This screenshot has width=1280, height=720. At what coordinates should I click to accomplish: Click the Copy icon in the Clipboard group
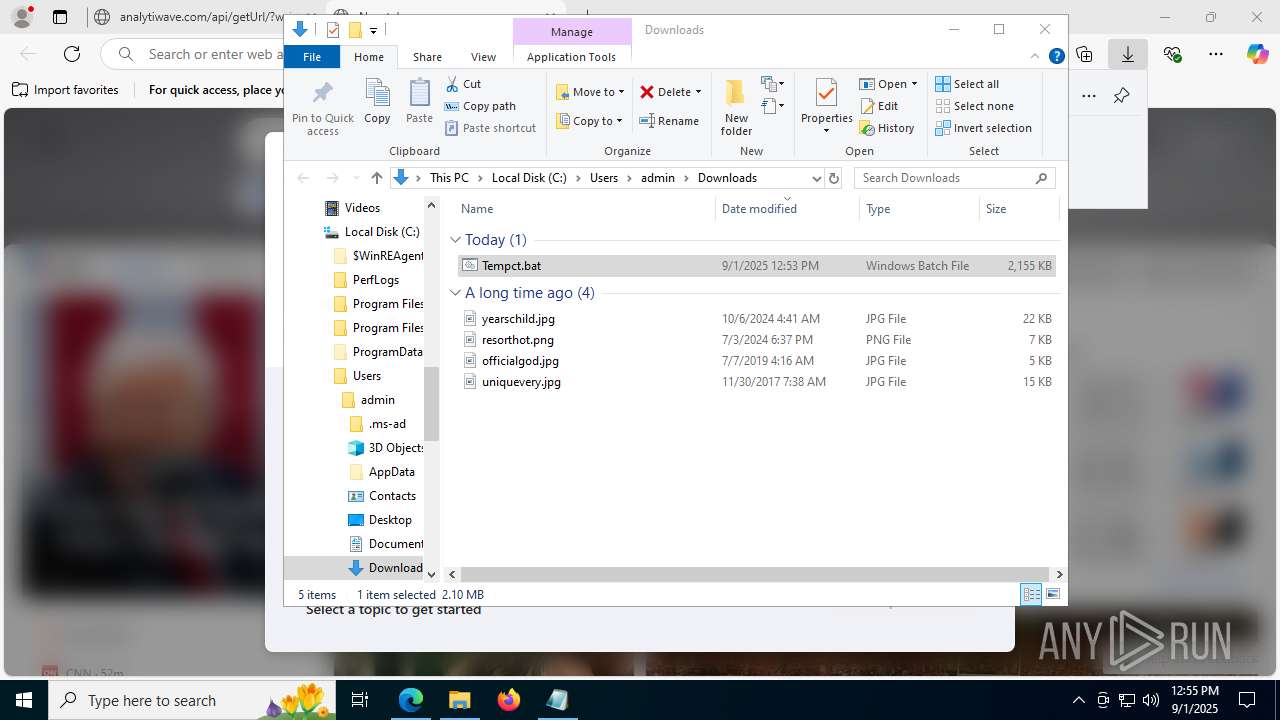(377, 94)
